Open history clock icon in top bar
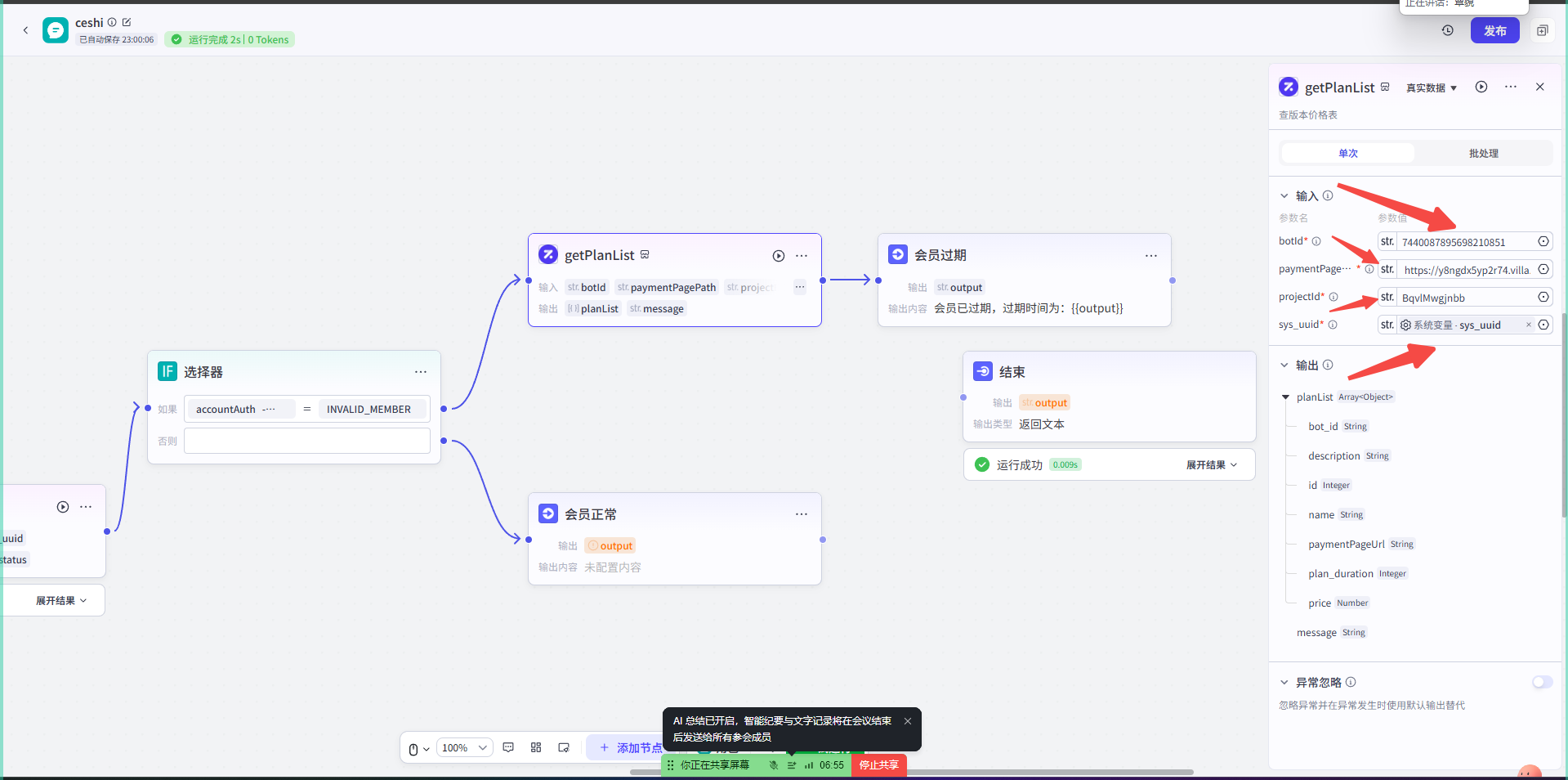 [1448, 30]
